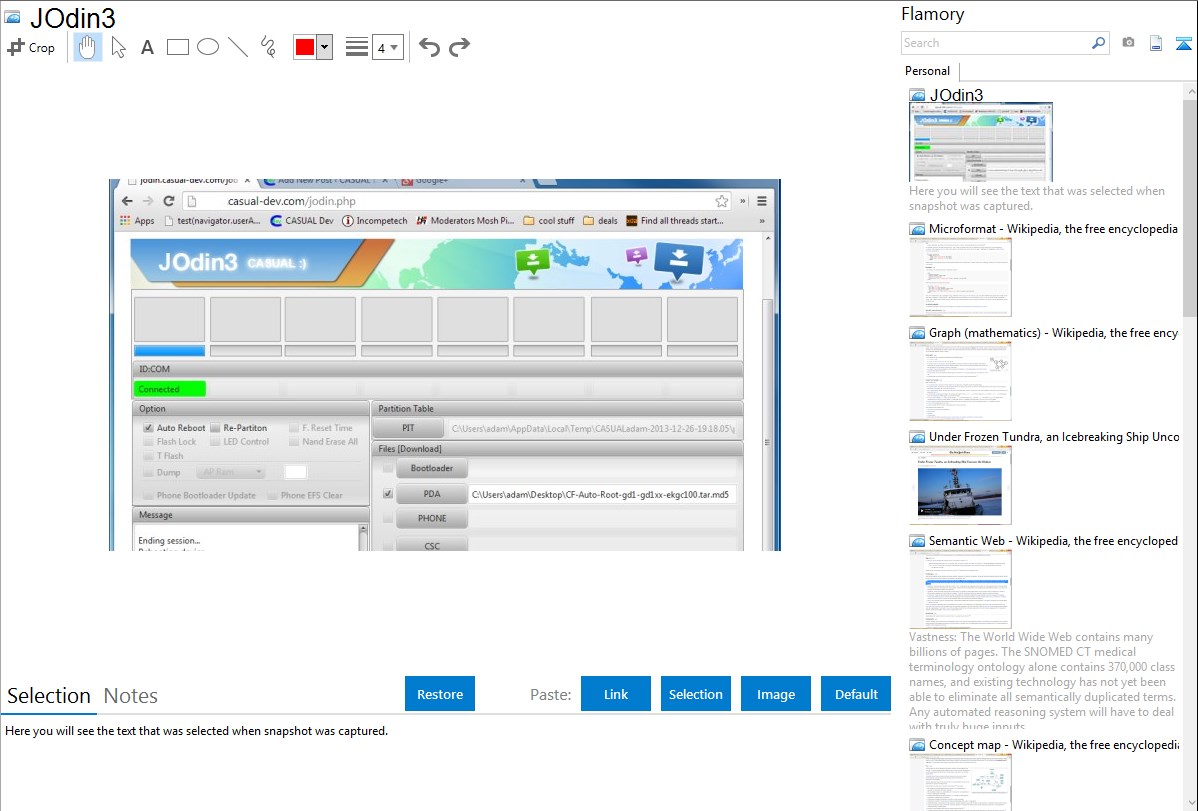Image resolution: width=1198 pixels, height=811 pixels.
Task: Toggle the Nand Erase All checkbox
Action: (294, 442)
